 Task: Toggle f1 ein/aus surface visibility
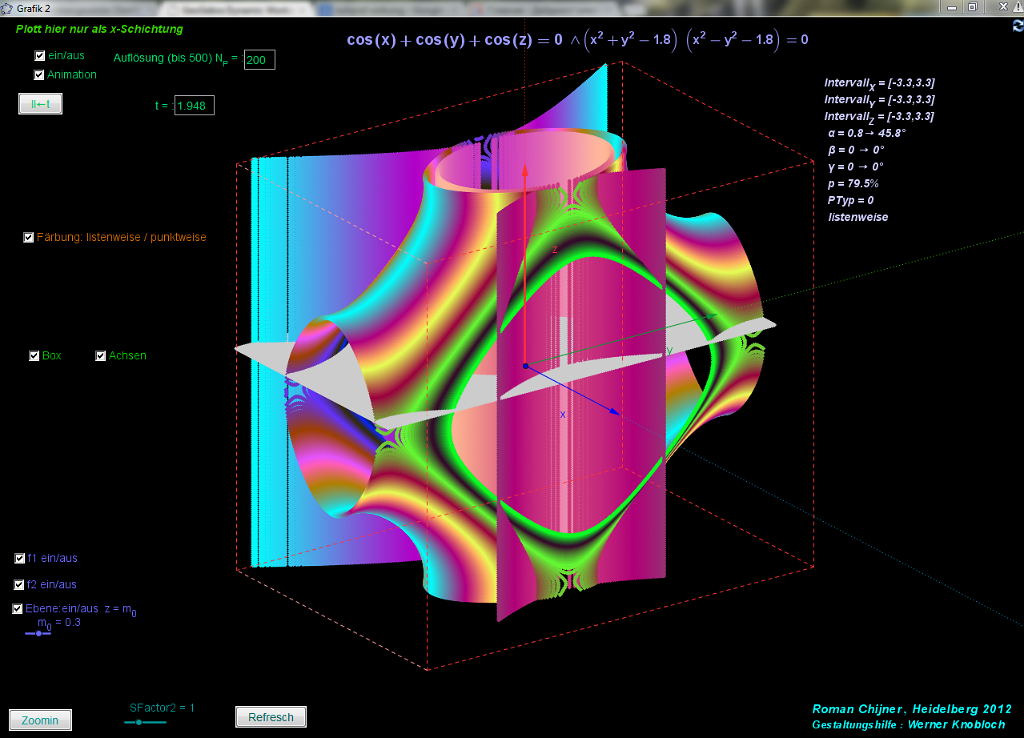click(20, 559)
